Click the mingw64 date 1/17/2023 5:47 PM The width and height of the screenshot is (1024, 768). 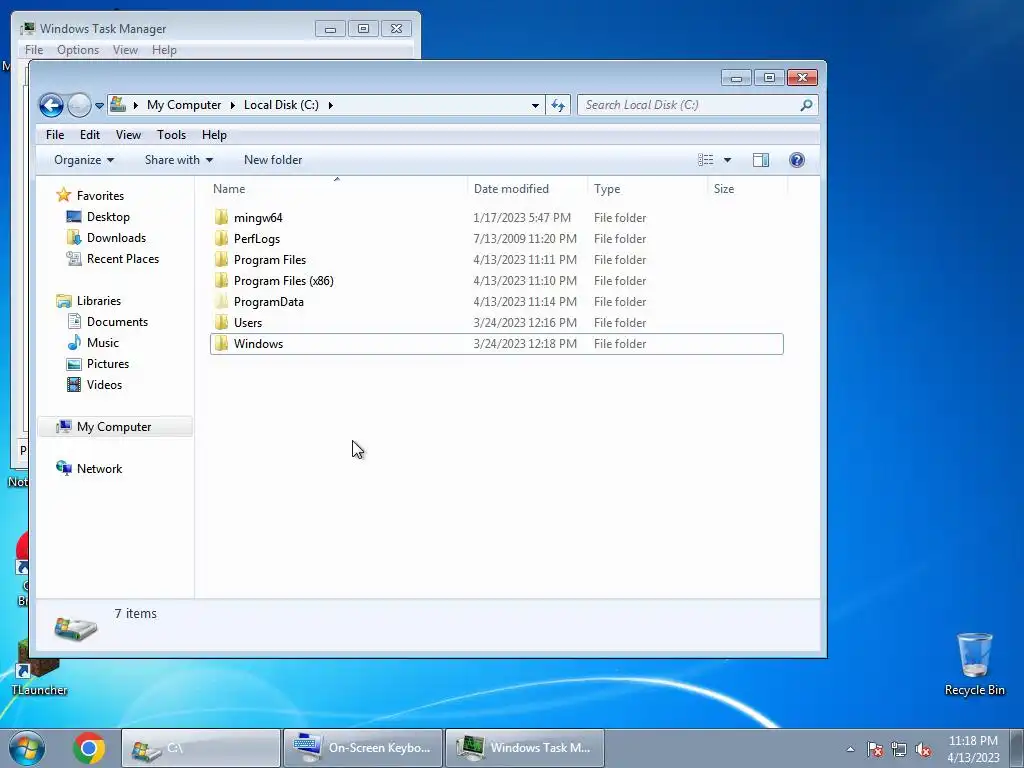click(x=522, y=217)
